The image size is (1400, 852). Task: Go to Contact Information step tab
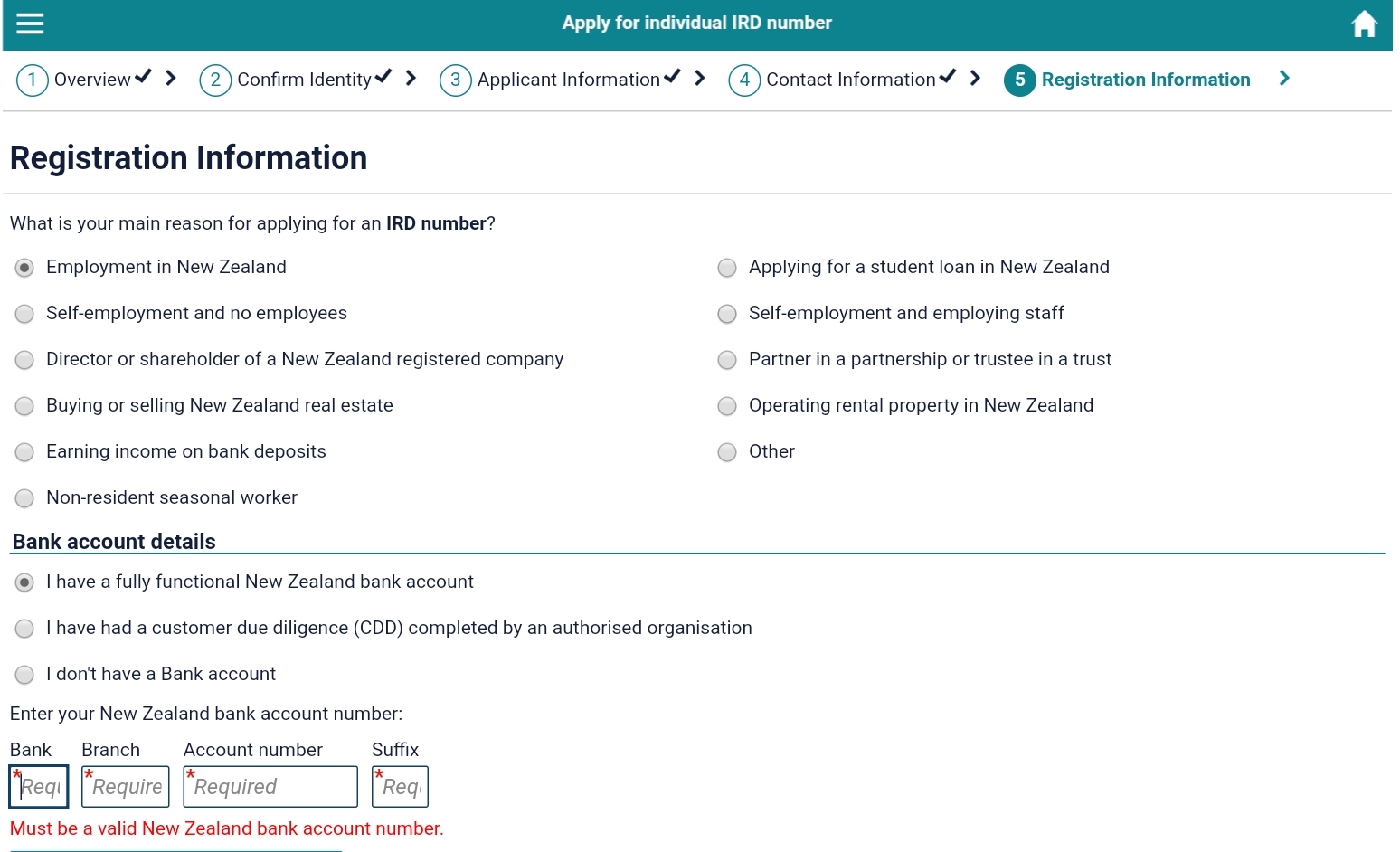[x=850, y=80]
